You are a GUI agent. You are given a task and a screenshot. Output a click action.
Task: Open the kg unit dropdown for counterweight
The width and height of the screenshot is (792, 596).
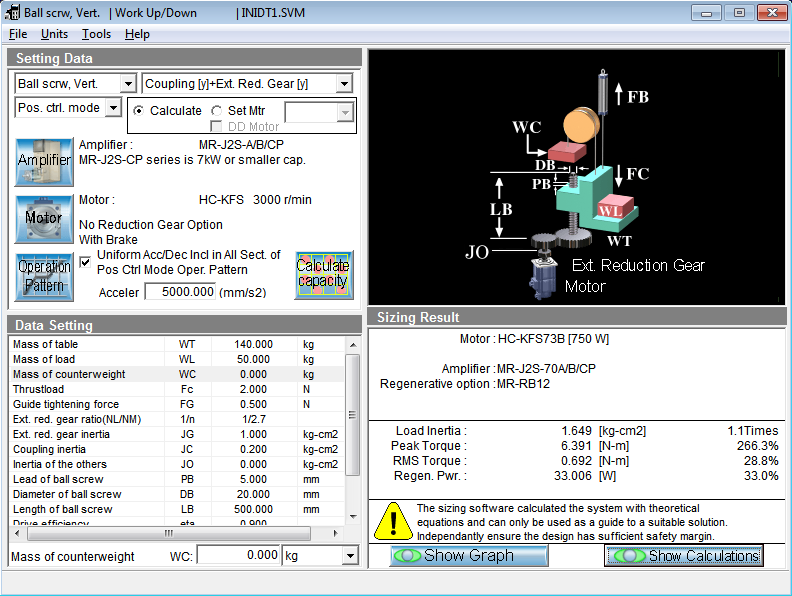click(x=350, y=556)
